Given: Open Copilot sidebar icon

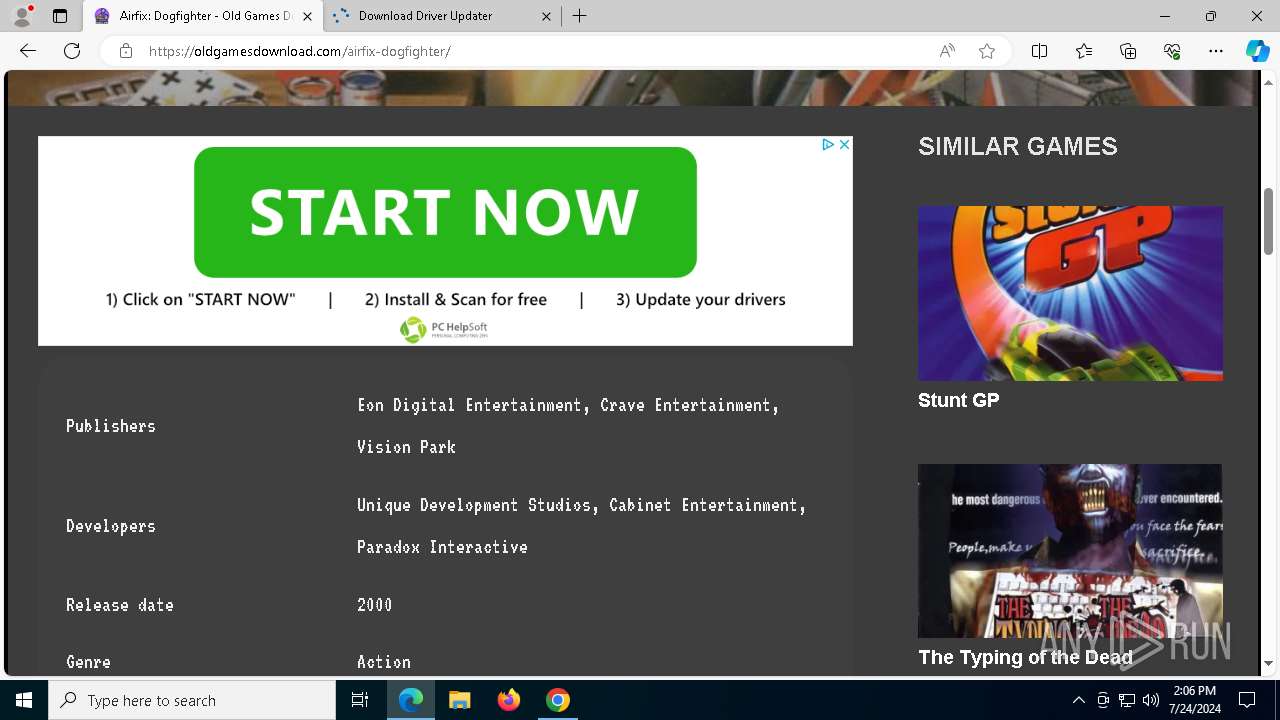Looking at the screenshot, I should click(1257, 51).
